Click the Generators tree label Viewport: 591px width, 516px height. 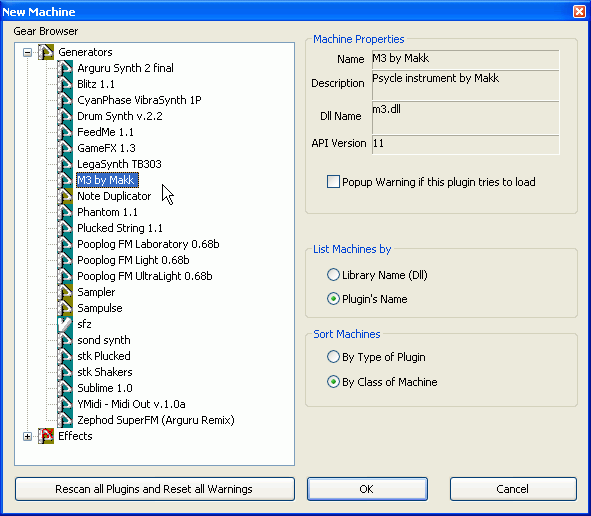[x=85, y=52]
